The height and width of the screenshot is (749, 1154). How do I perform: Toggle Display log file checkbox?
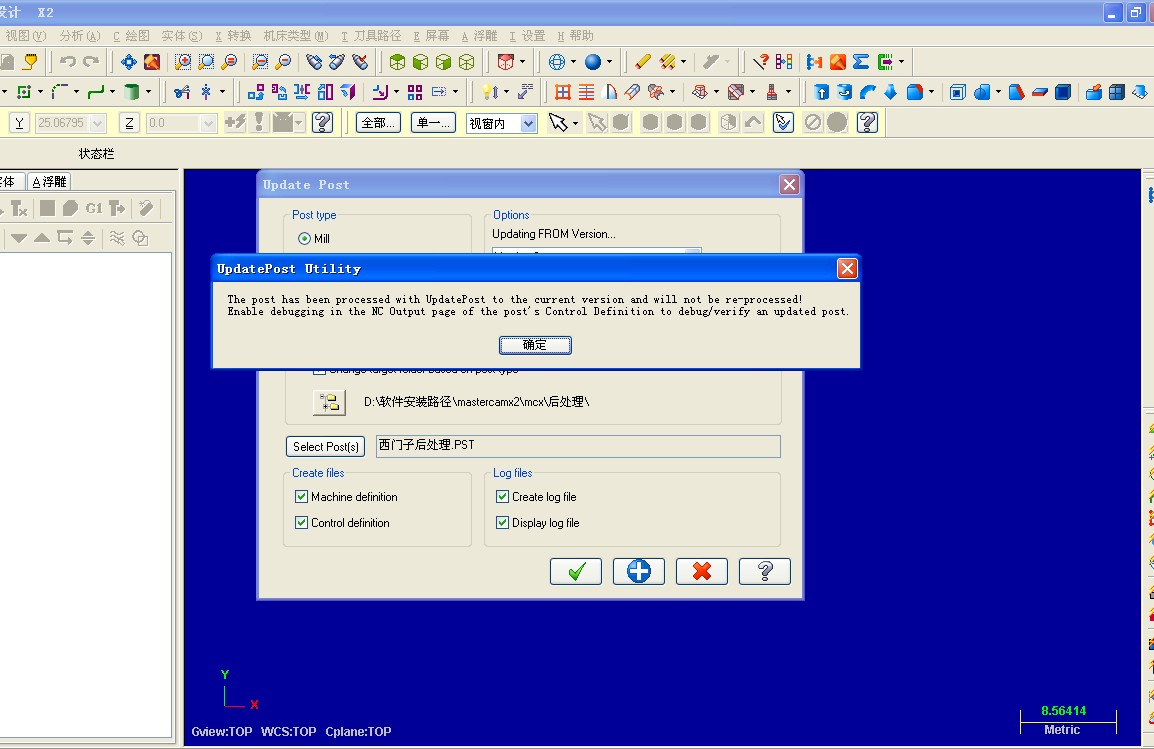tap(502, 522)
